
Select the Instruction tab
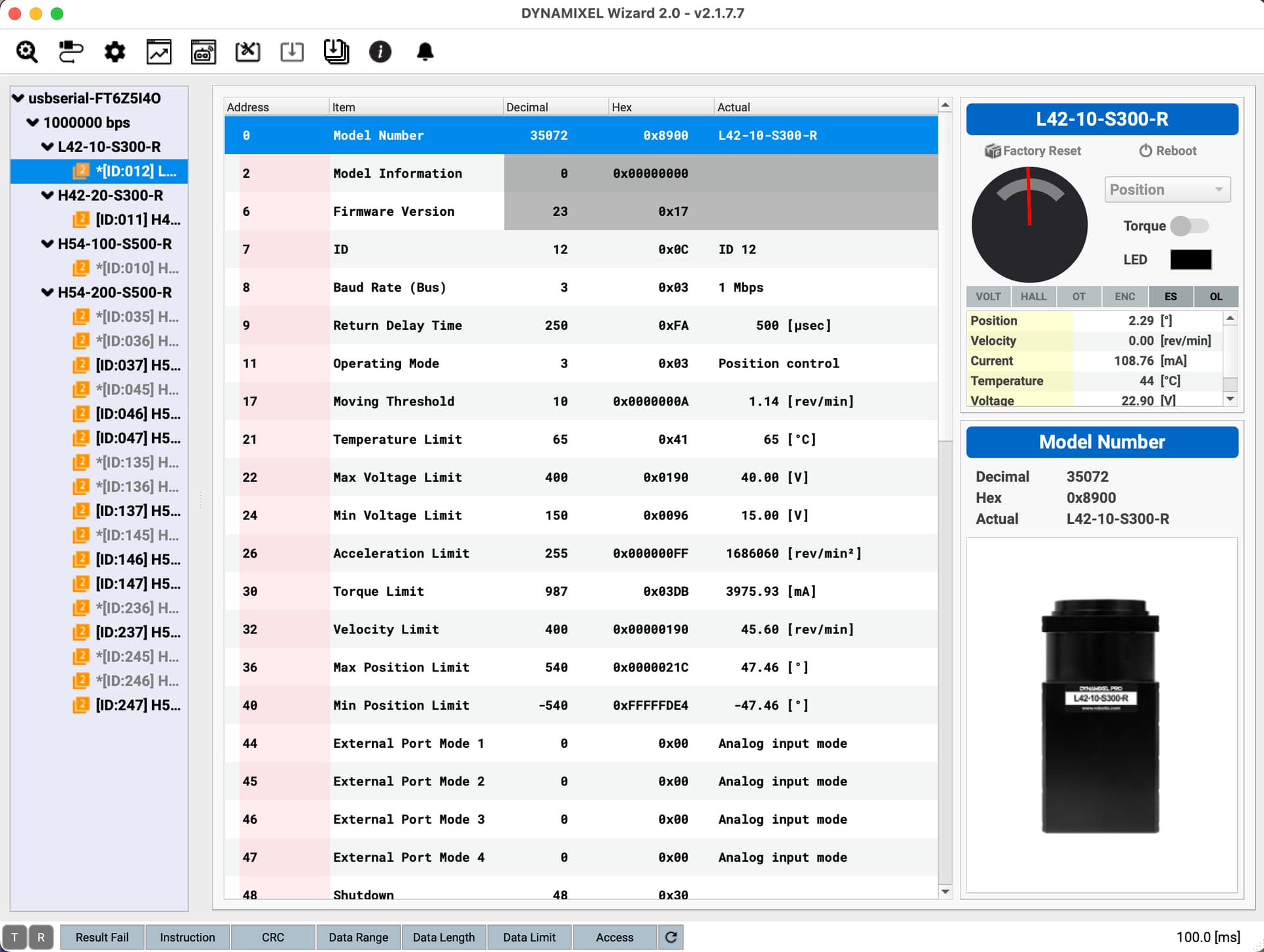click(188, 937)
